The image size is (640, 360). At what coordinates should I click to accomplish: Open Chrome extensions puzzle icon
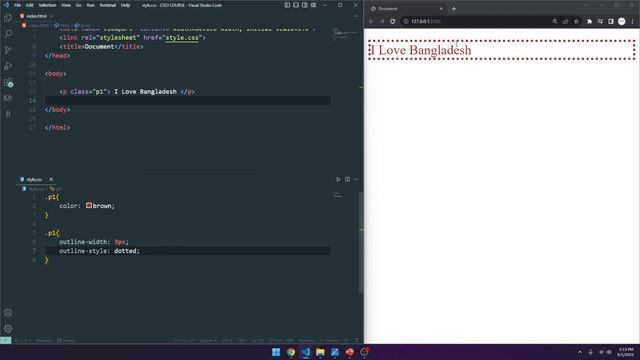click(x=589, y=21)
